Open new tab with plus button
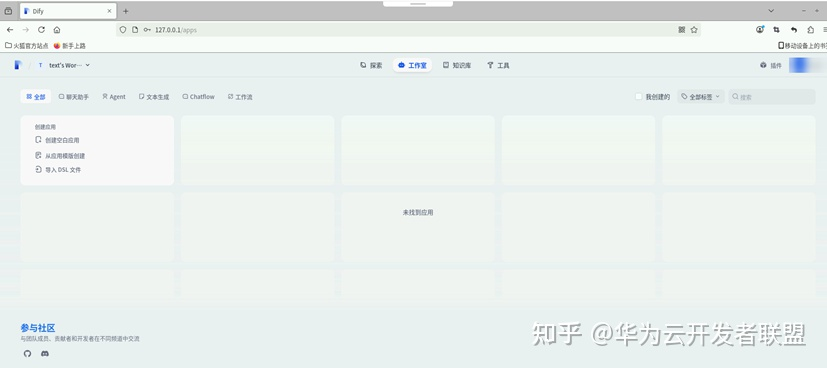This screenshot has width=827, height=368. (x=126, y=11)
